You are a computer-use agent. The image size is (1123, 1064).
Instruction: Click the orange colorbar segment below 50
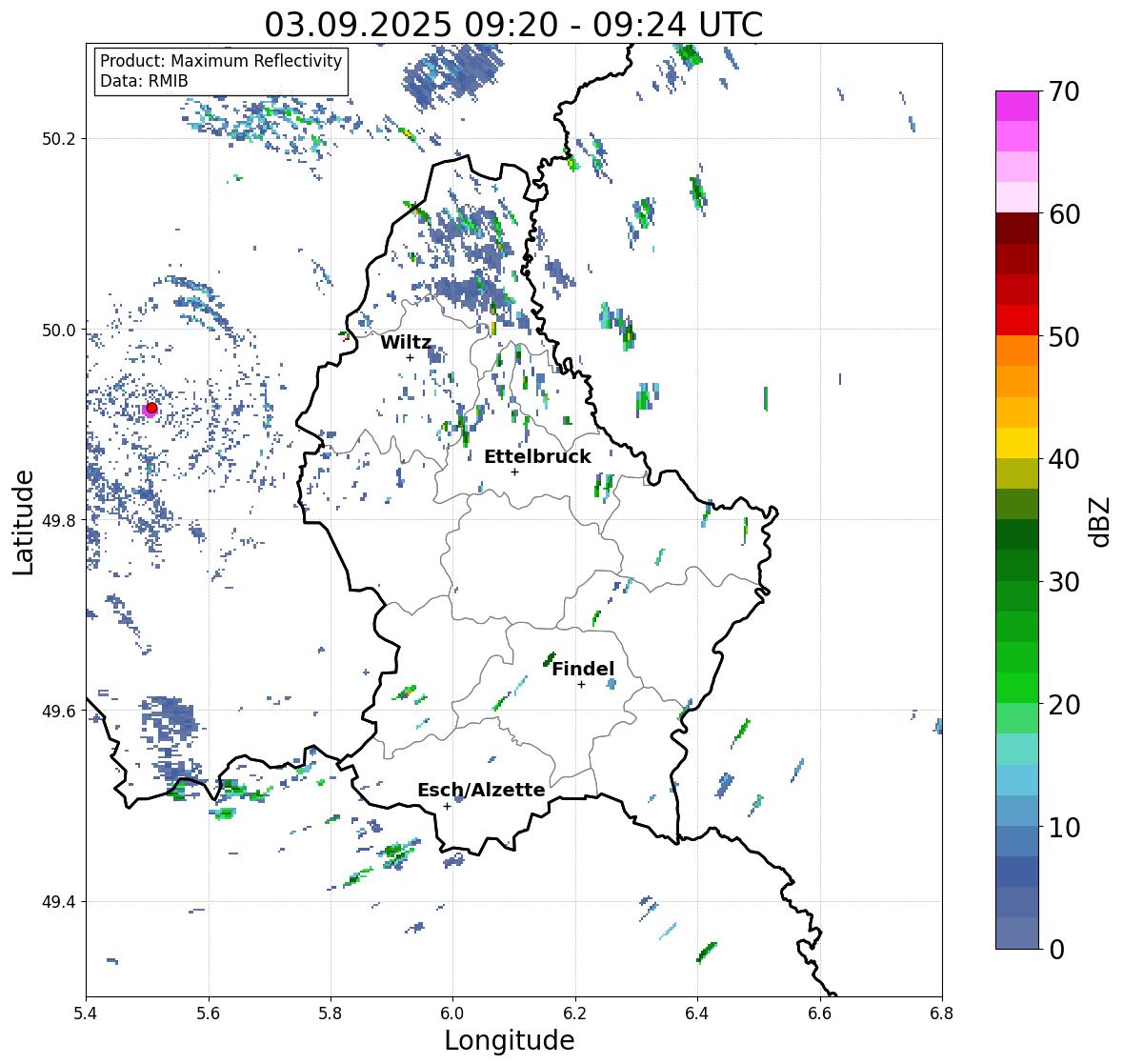pyautogui.click(x=1017, y=351)
